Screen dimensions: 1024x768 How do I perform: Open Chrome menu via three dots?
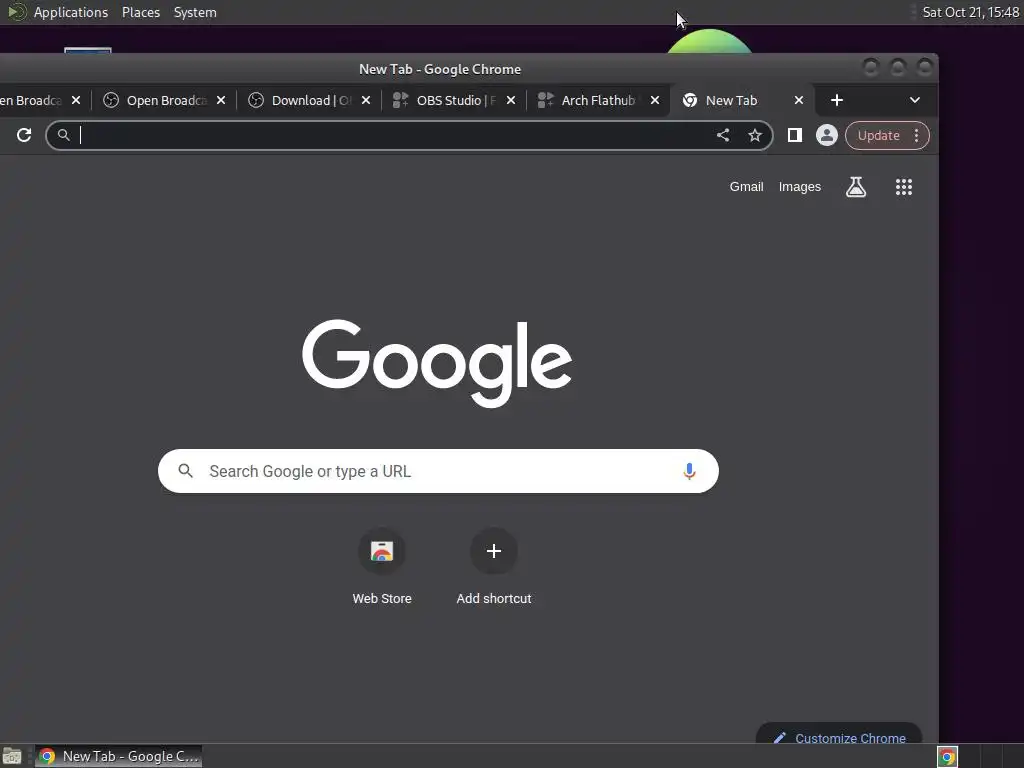[x=916, y=135]
